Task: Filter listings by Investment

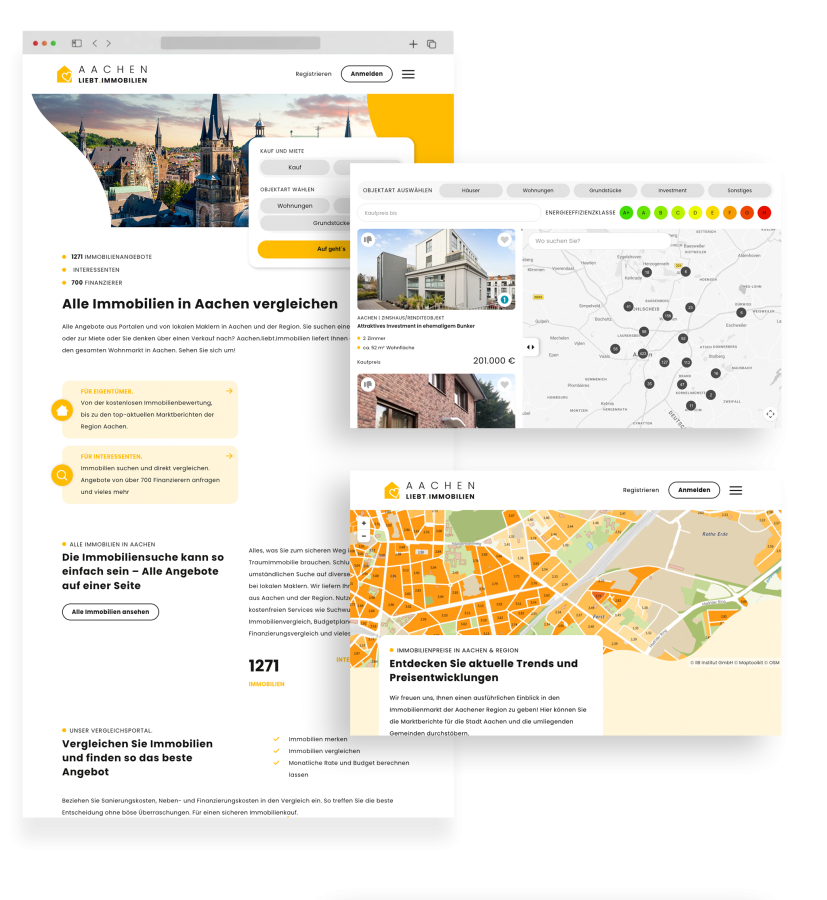Action: tap(672, 190)
